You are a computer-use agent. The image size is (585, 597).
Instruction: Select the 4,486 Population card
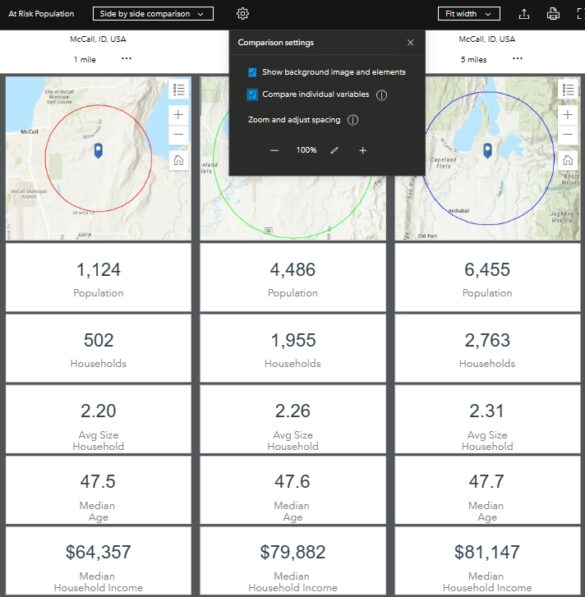(293, 278)
